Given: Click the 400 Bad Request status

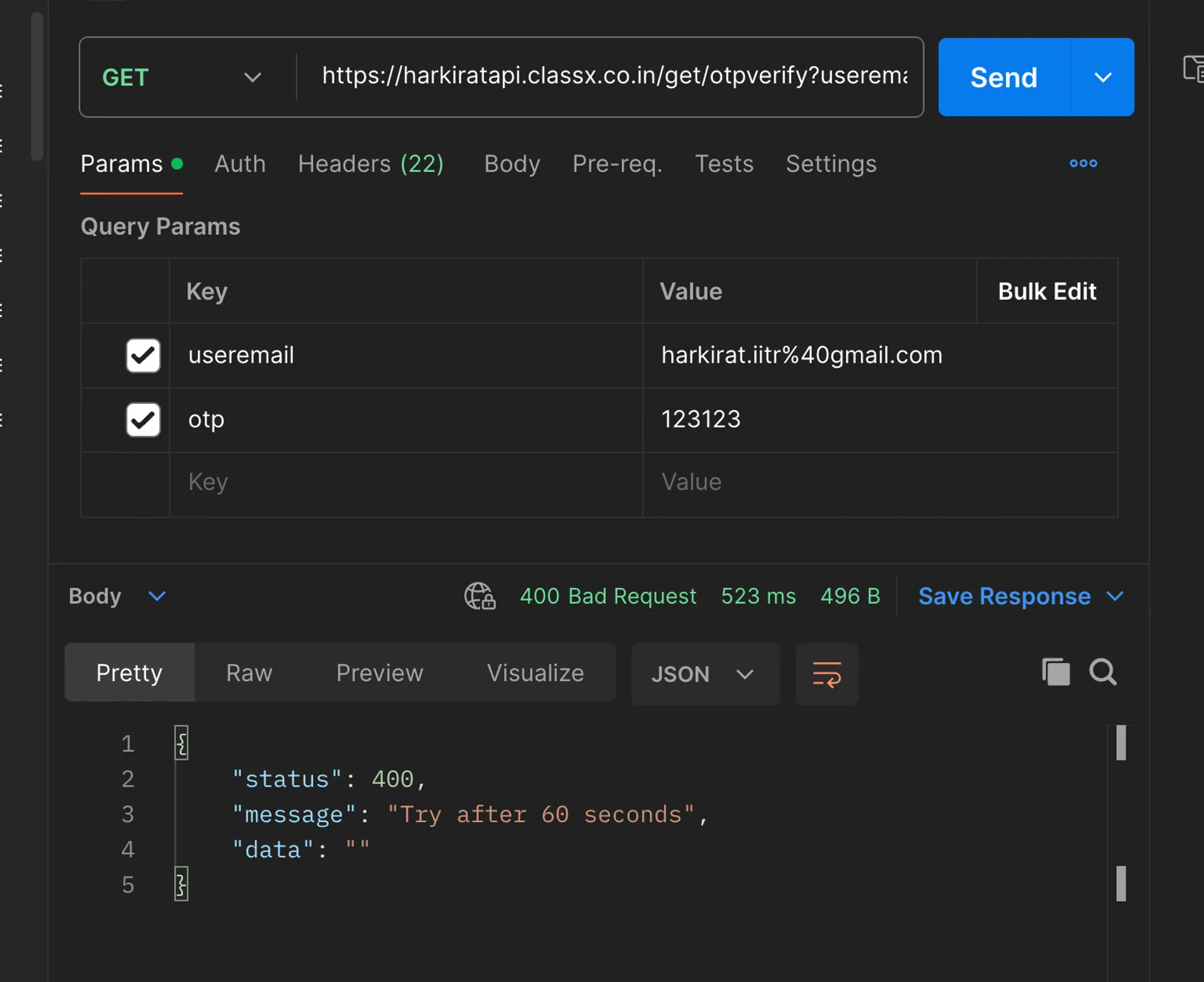Looking at the screenshot, I should coord(608,596).
